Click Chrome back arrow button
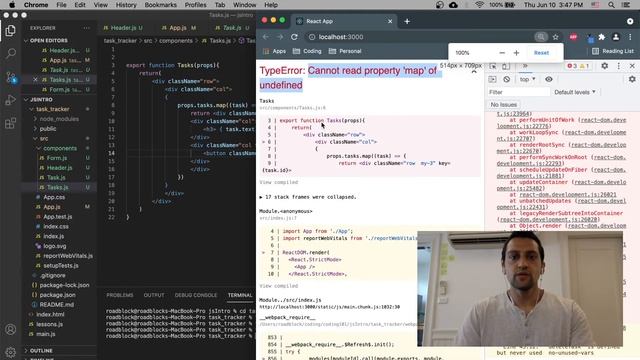 click(266, 37)
